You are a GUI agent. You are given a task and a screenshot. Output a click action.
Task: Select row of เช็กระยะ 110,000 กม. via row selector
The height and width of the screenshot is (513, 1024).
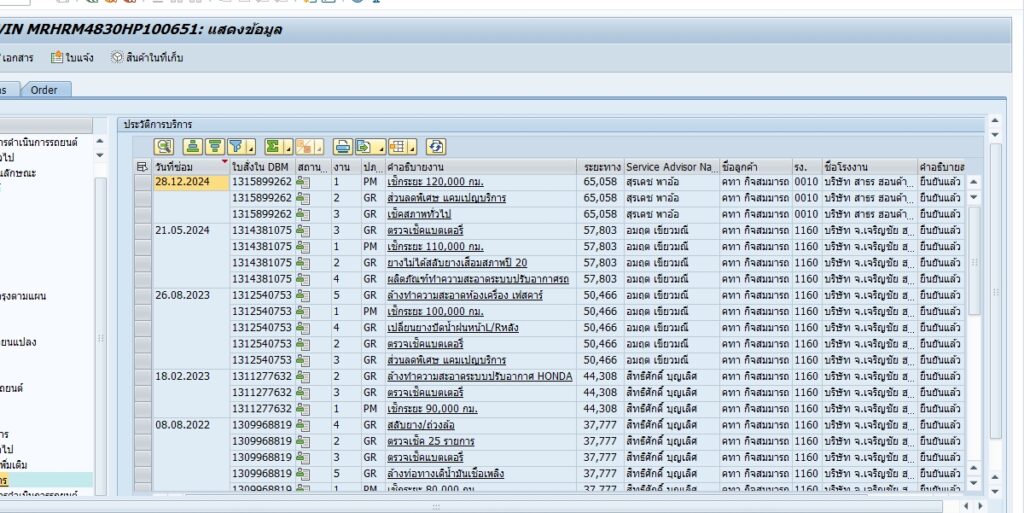tap(142, 247)
